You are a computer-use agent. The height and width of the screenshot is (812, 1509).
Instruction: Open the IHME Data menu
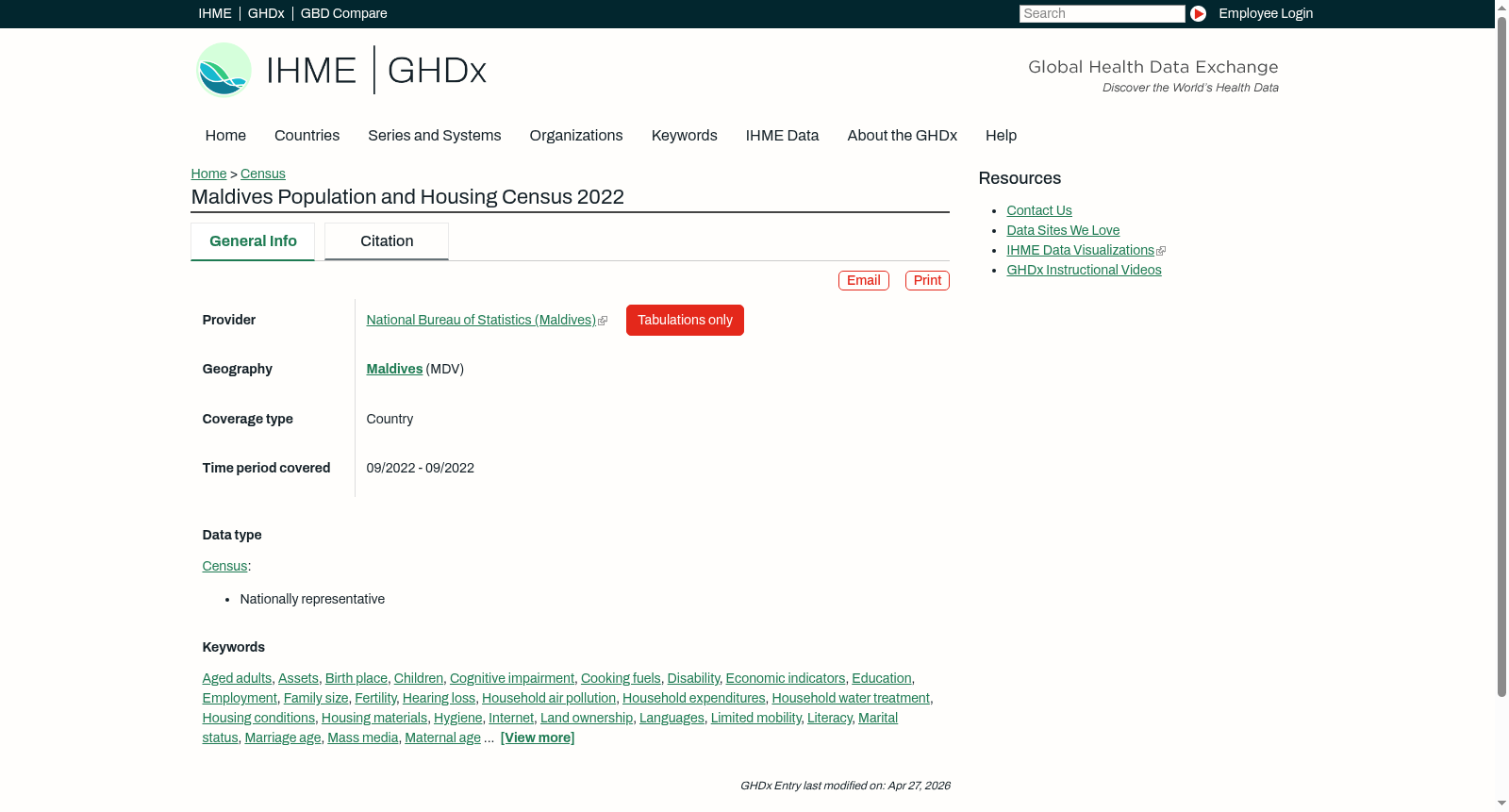782,136
